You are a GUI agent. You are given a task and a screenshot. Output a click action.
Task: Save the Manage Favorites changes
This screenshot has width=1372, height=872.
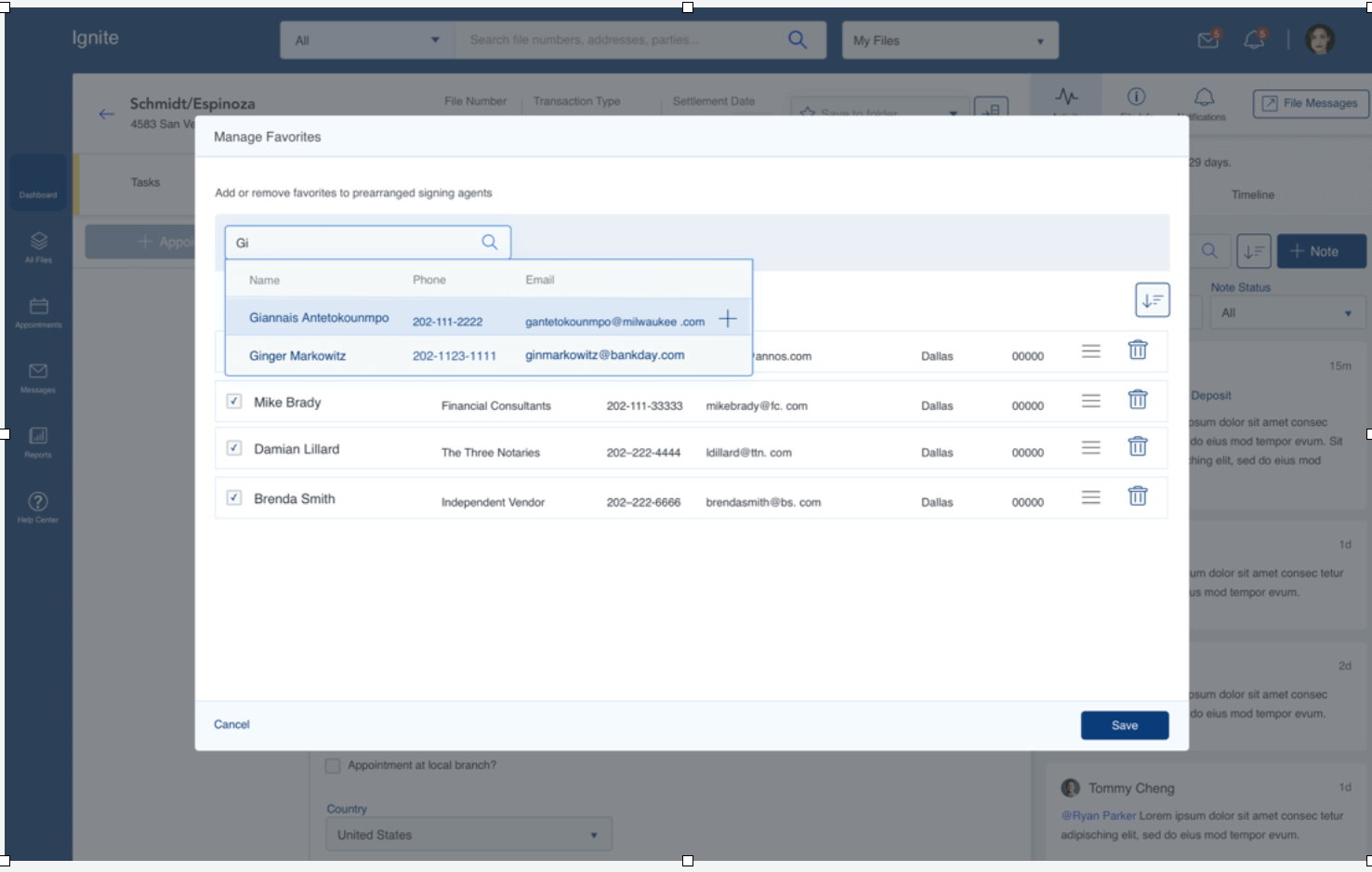pos(1124,725)
